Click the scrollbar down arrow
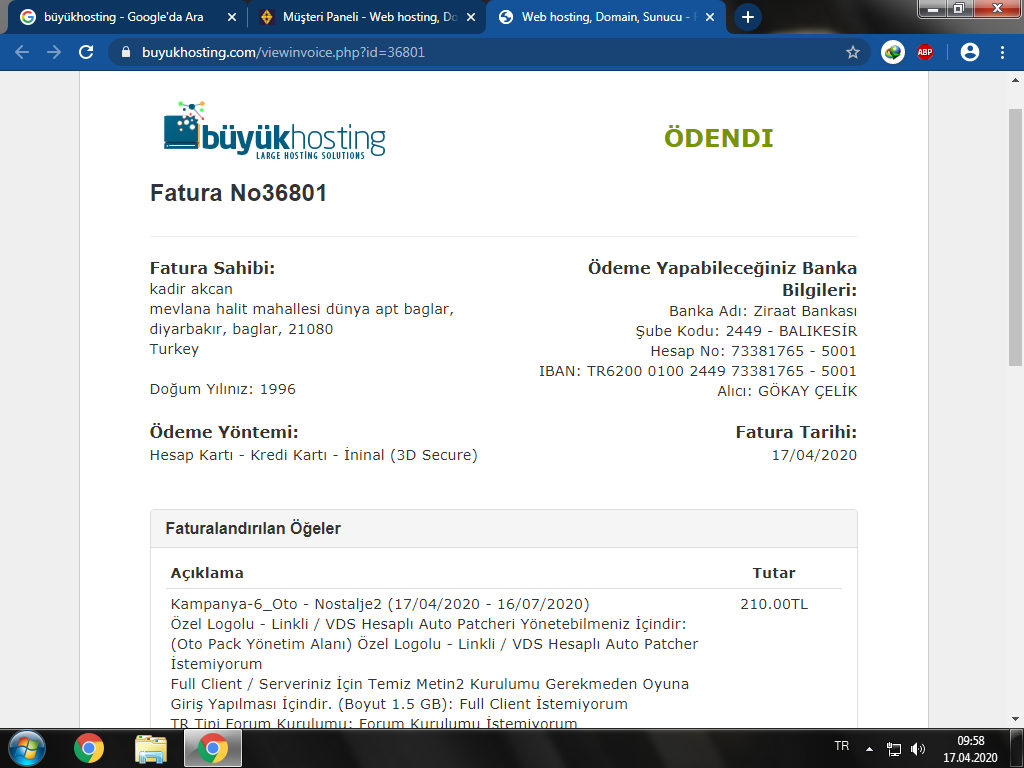The height and width of the screenshot is (768, 1024). (1016, 719)
